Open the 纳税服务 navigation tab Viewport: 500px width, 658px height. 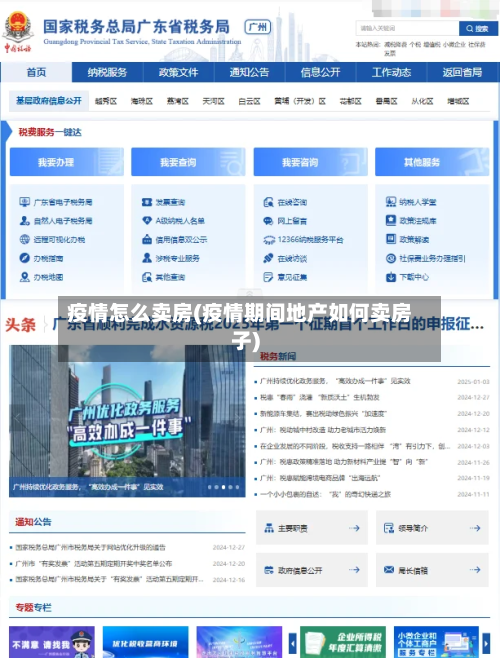(107, 72)
